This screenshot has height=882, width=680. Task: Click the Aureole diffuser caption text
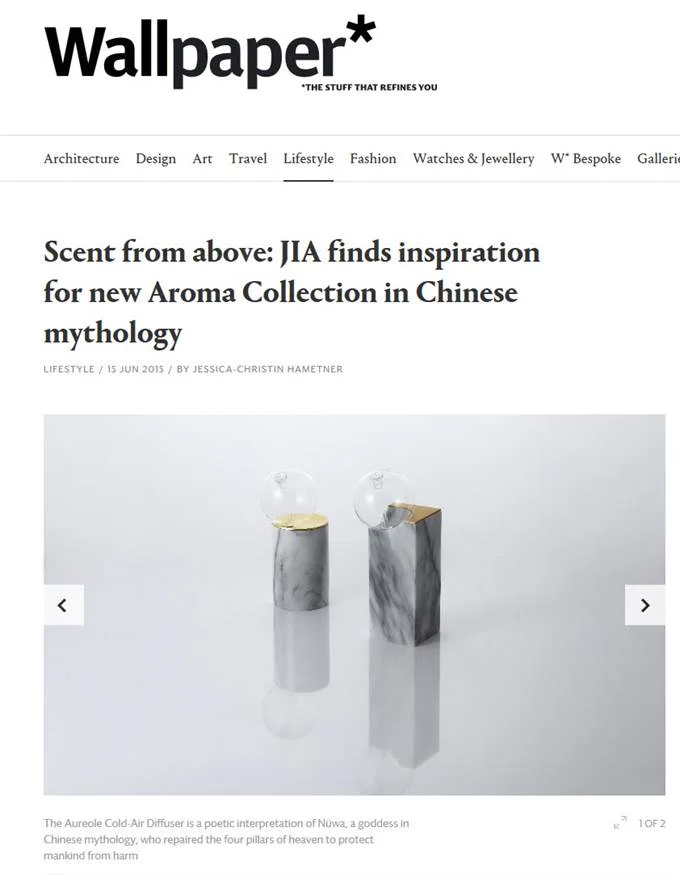coord(226,839)
